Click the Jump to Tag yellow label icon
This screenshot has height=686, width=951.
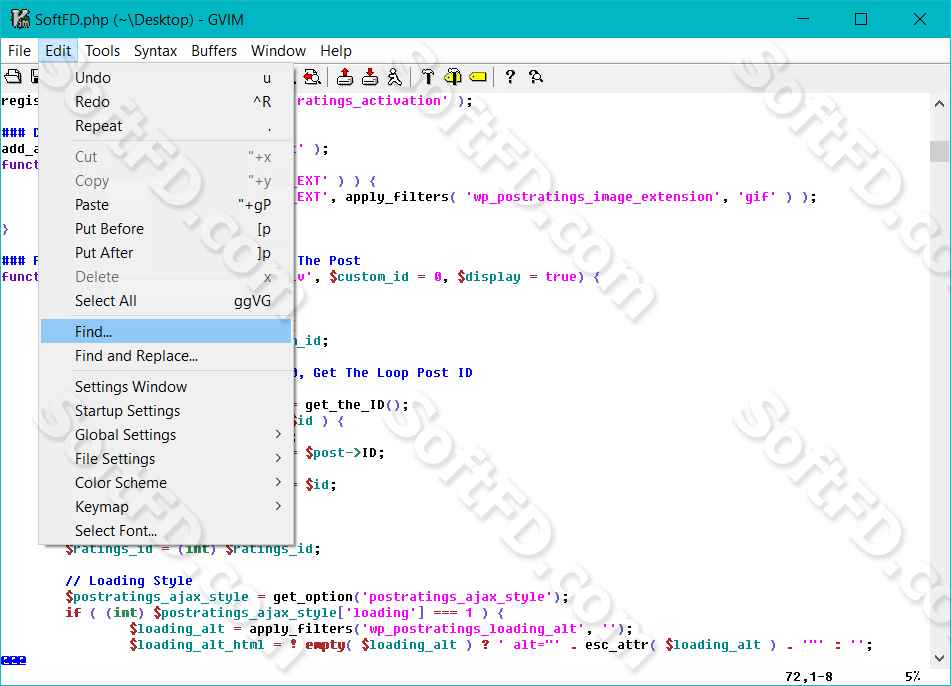(478, 76)
